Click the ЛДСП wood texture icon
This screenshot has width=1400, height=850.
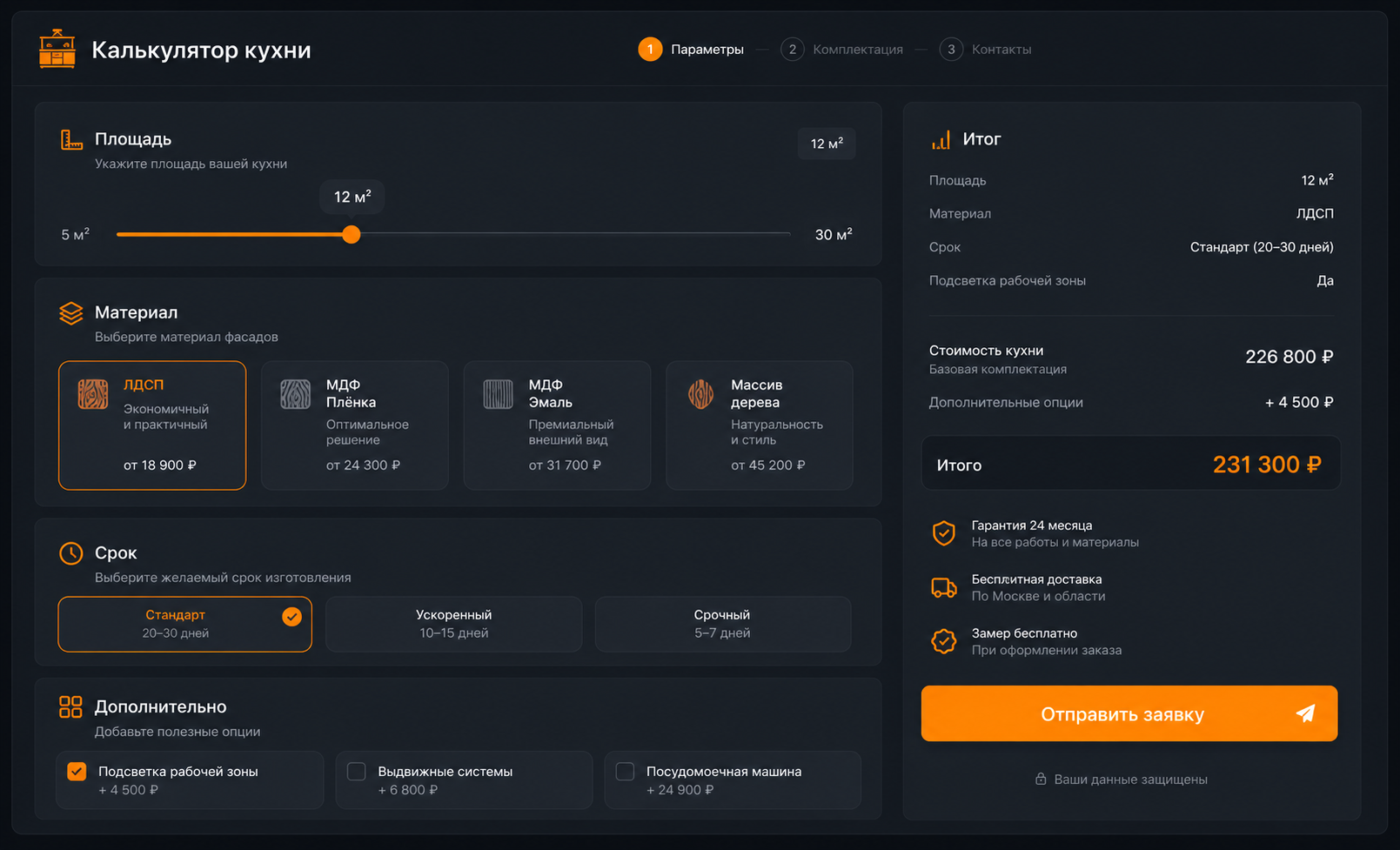pyautogui.click(x=93, y=394)
